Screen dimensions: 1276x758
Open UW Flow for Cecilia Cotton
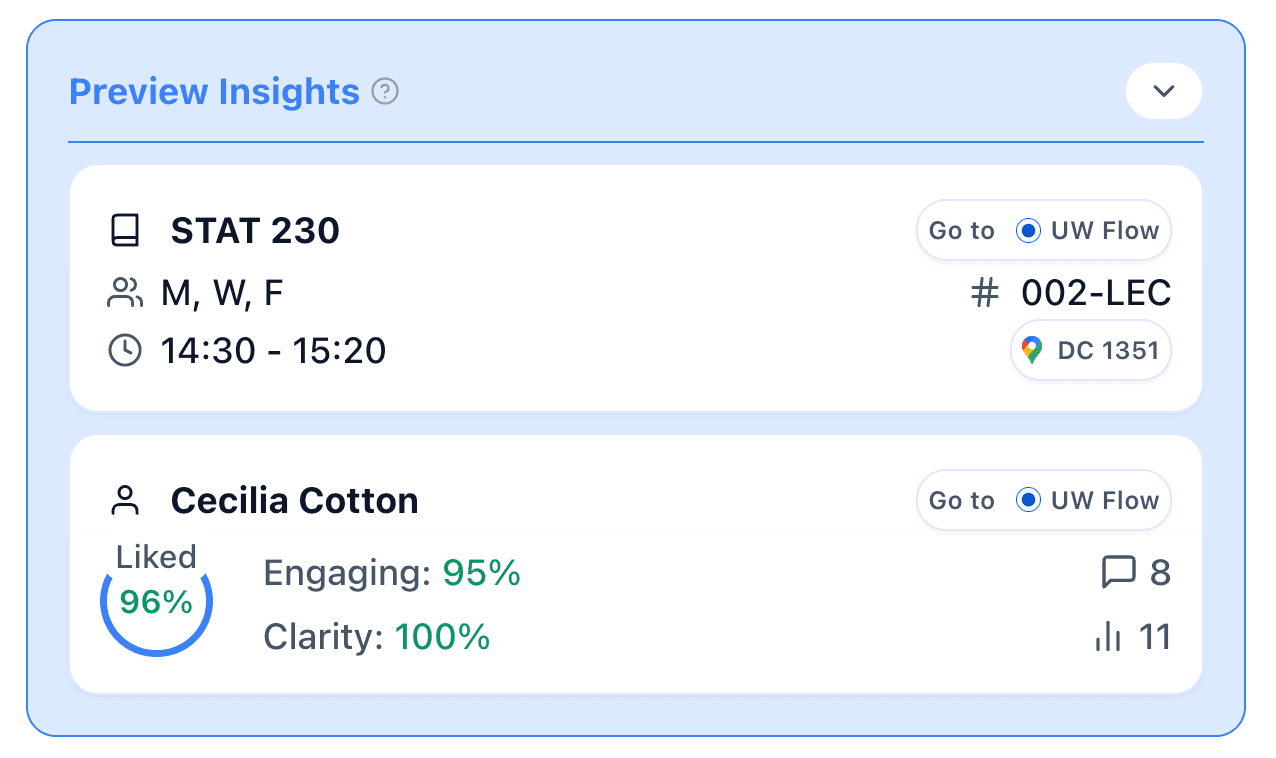(x=1043, y=500)
